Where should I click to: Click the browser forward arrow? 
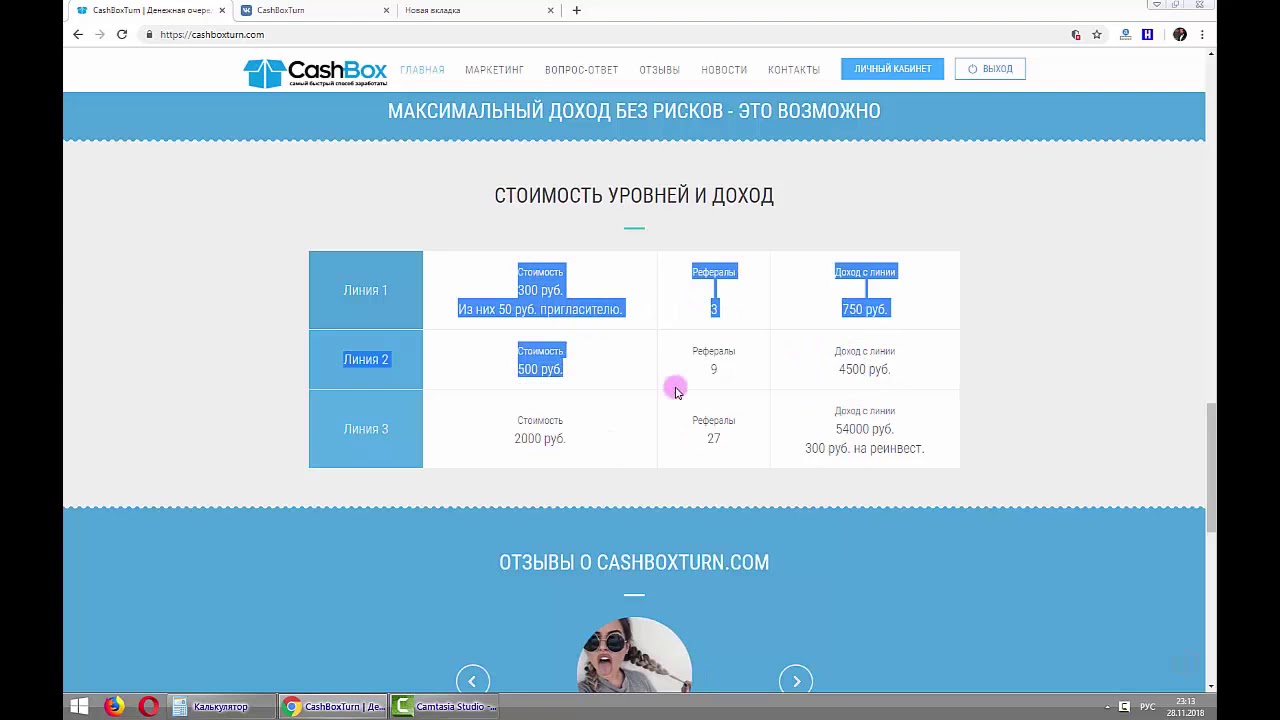[100, 34]
